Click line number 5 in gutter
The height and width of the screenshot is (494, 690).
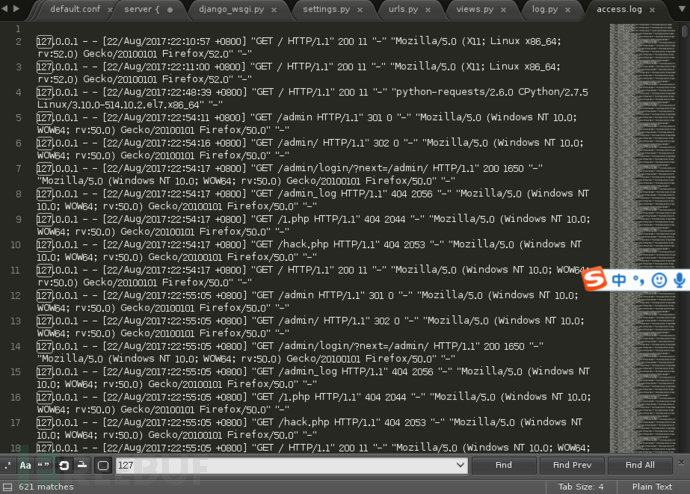[x=18, y=118]
